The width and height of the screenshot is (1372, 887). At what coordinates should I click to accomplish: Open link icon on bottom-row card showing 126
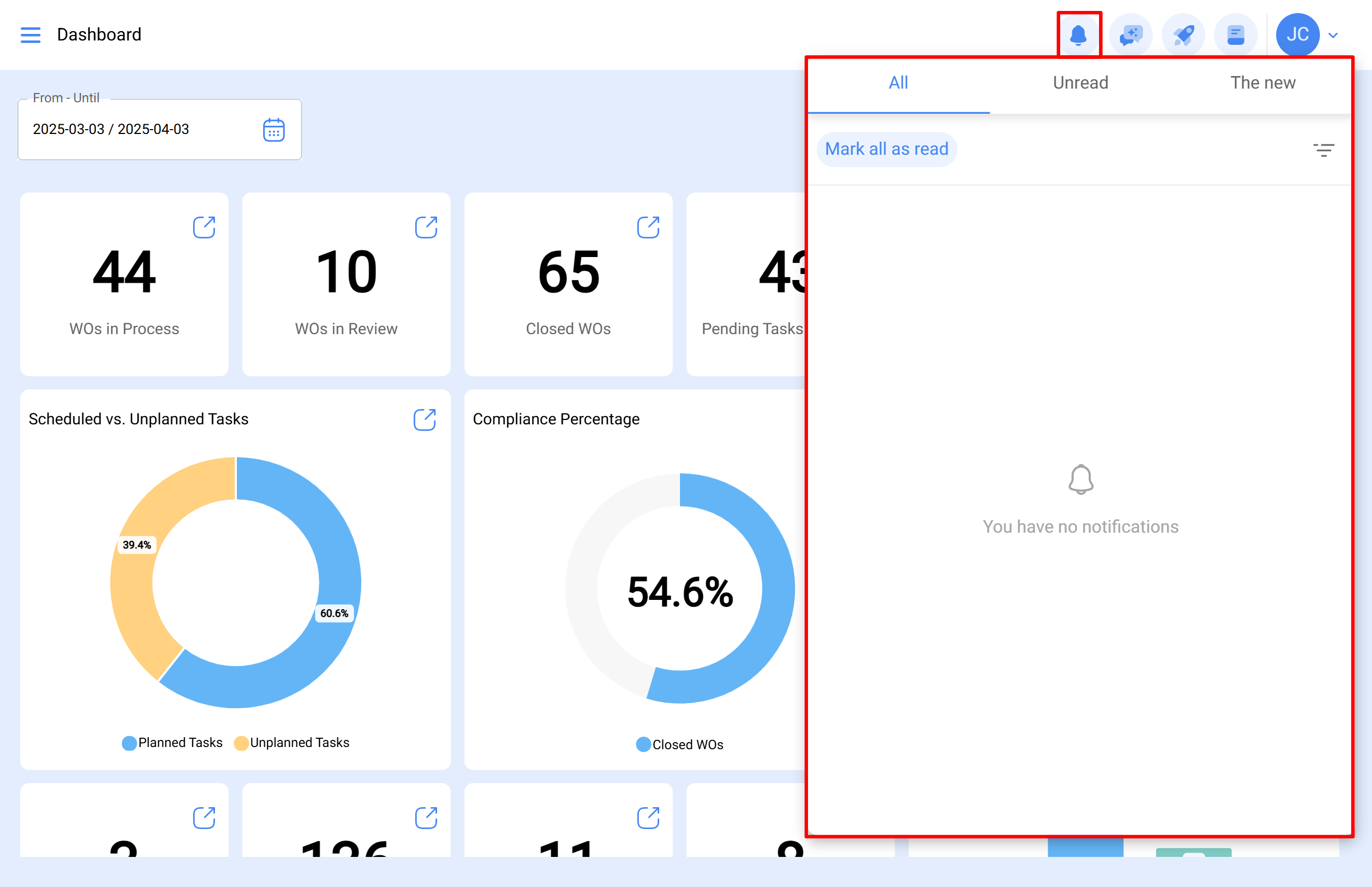point(426,818)
